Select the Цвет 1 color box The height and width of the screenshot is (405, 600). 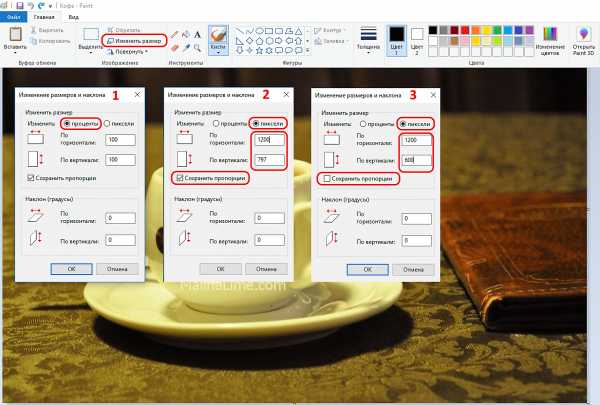click(x=396, y=34)
